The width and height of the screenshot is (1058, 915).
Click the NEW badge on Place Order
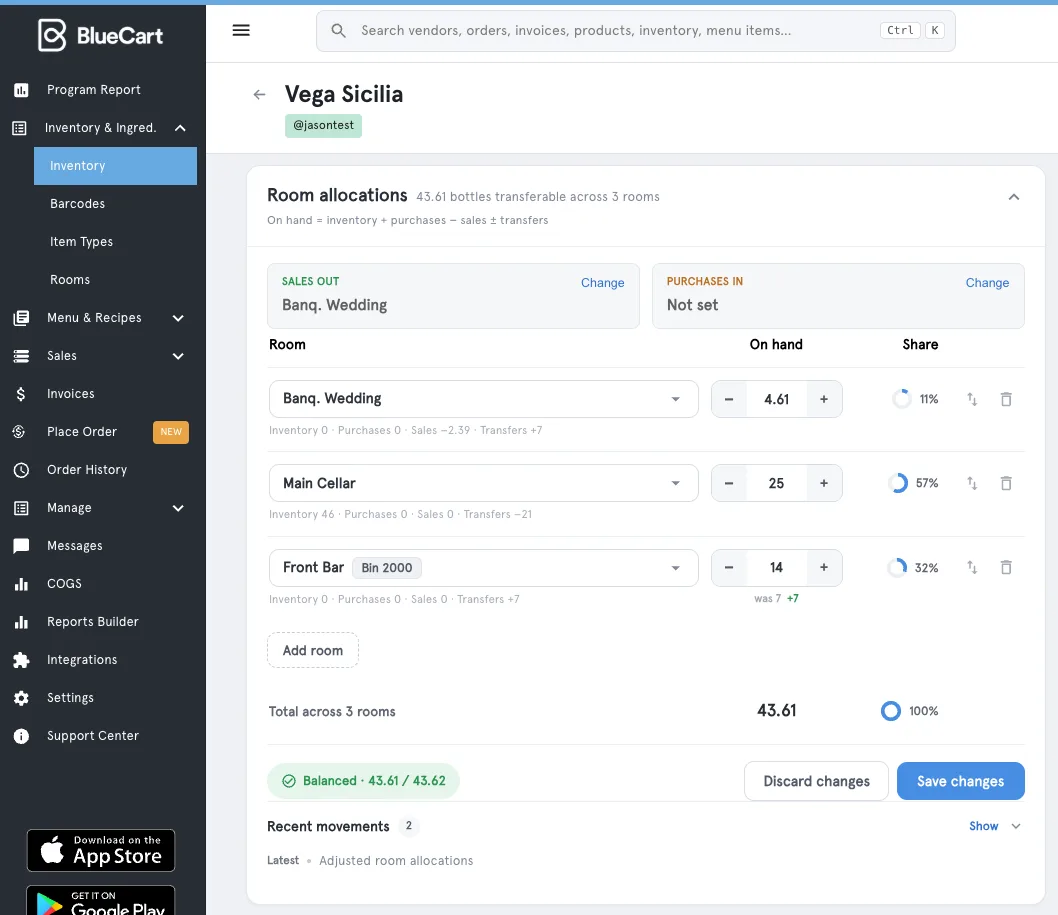tap(171, 432)
